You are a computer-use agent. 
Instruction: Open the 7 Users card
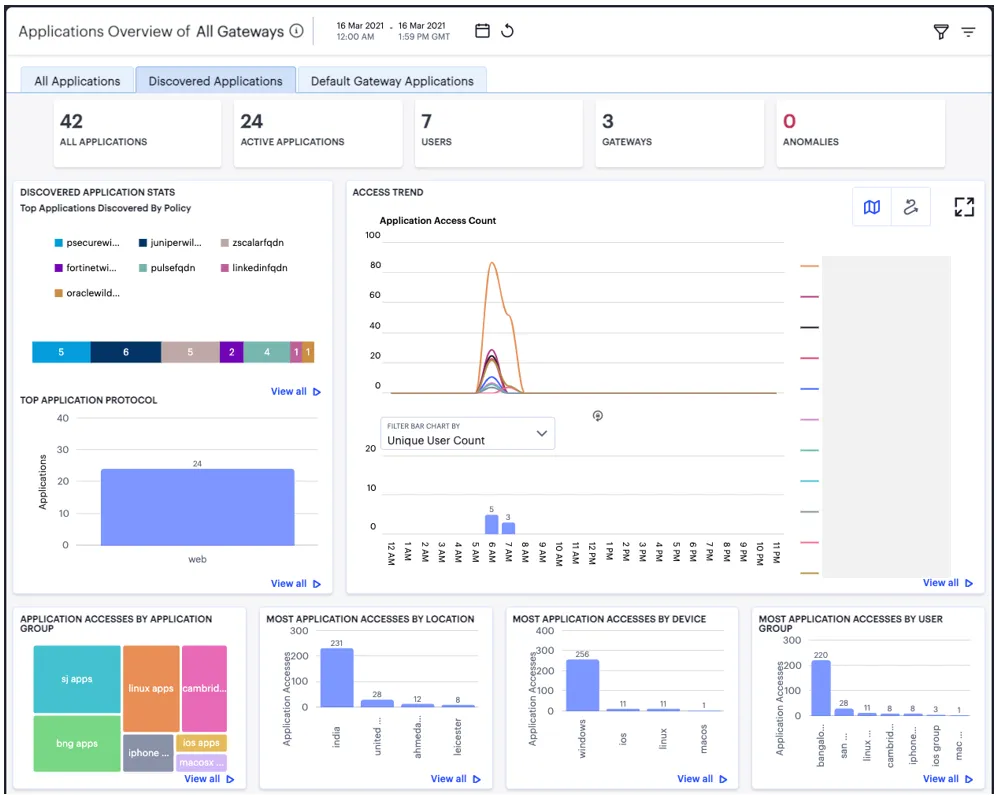point(498,134)
